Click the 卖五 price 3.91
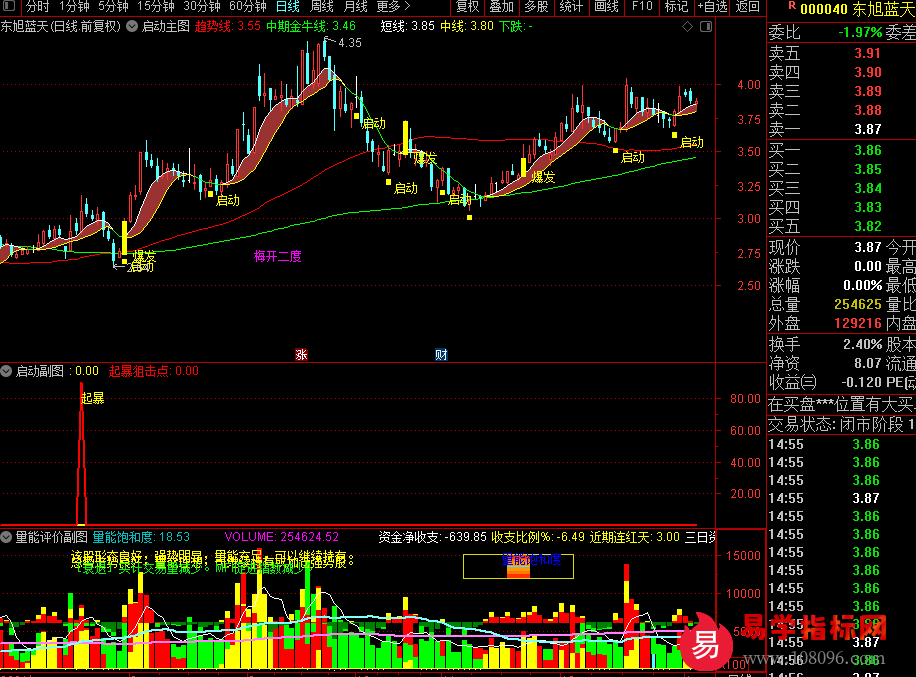Screen dimensions: 916x677 pyautogui.click(x=868, y=53)
